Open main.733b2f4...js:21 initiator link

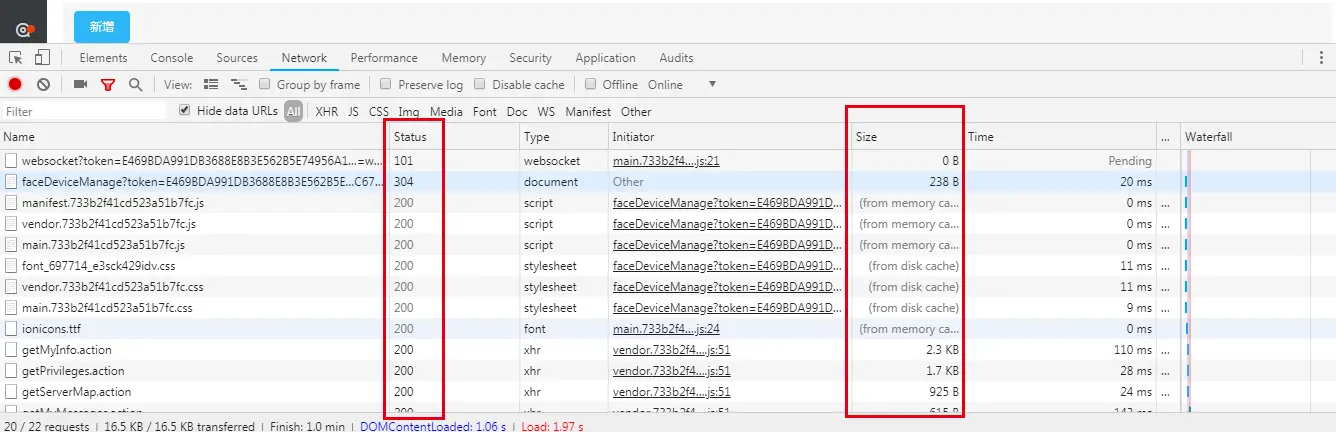tap(666, 161)
